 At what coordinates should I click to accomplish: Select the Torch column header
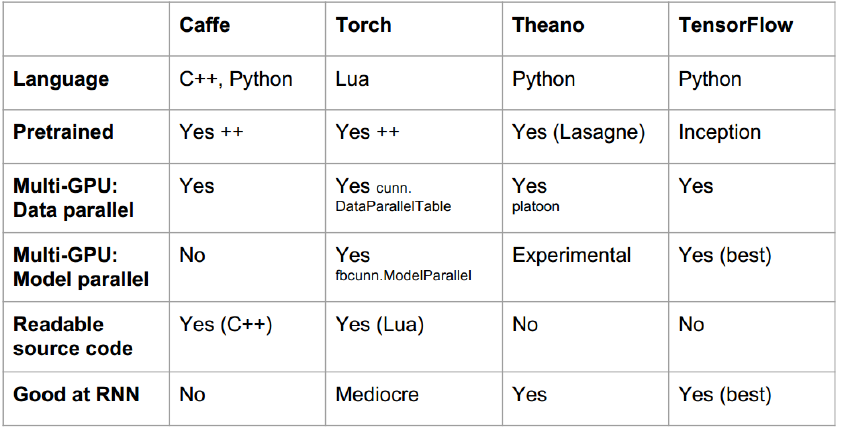(x=364, y=25)
